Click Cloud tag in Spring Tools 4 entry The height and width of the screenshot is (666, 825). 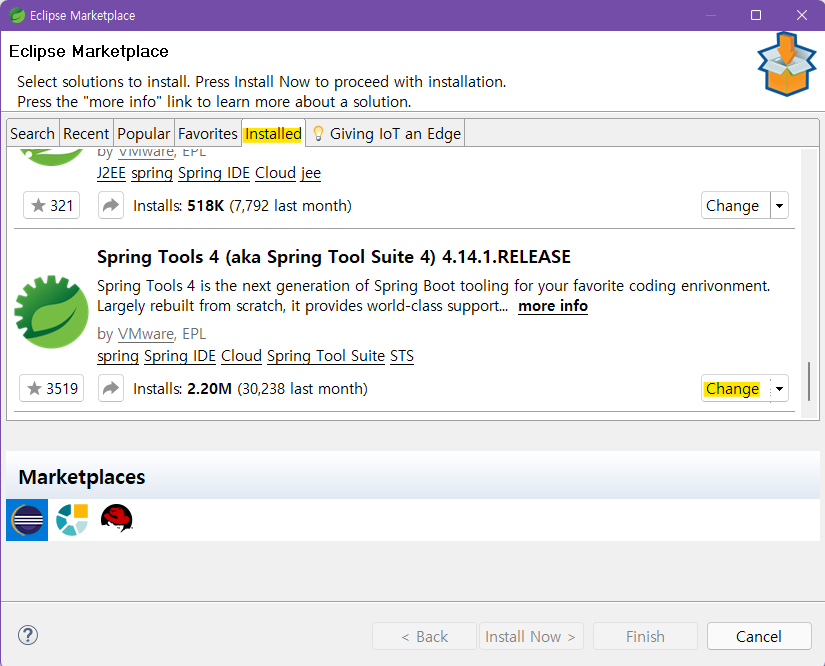(242, 356)
